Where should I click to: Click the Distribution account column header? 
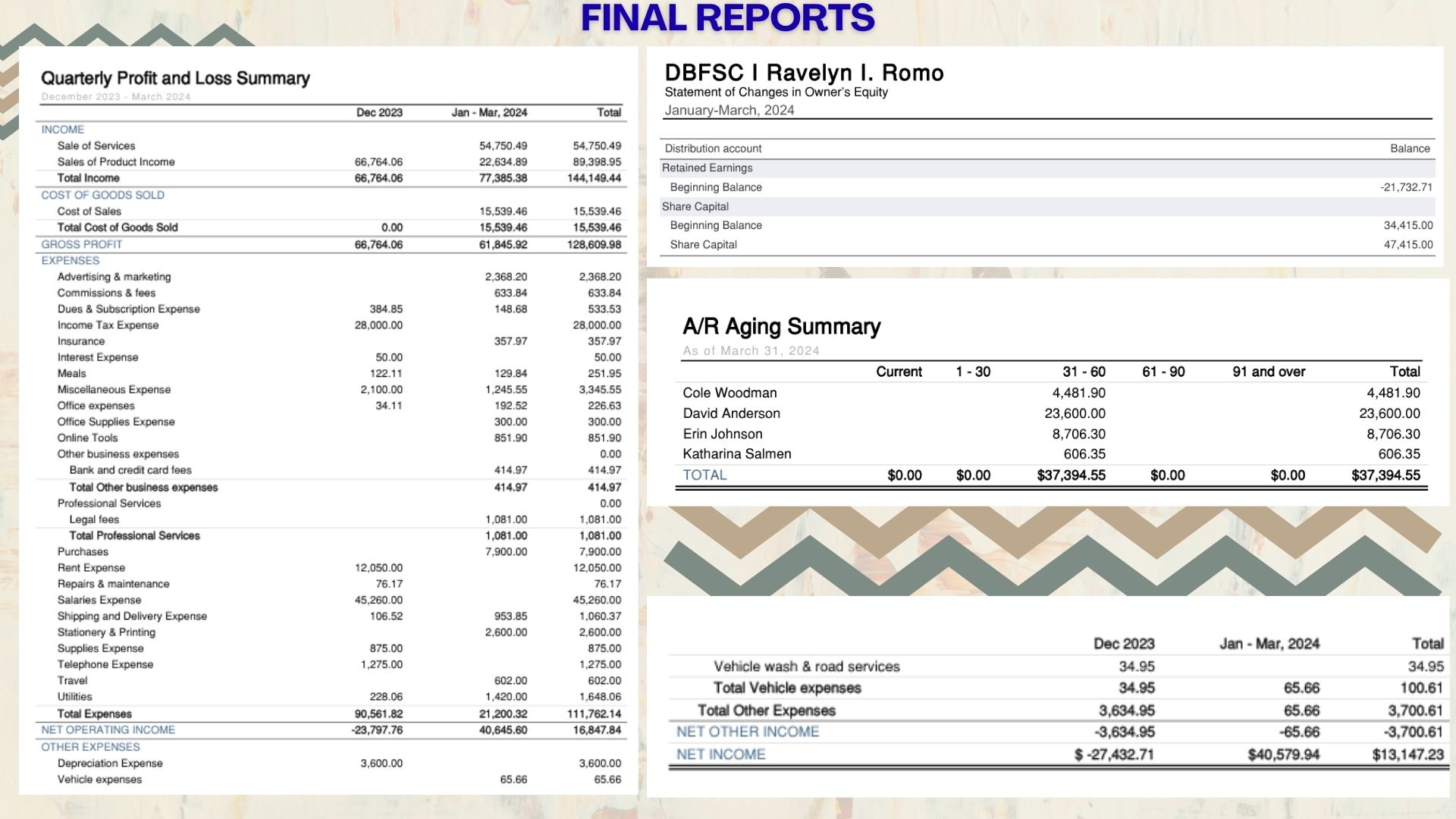tap(713, 149)
